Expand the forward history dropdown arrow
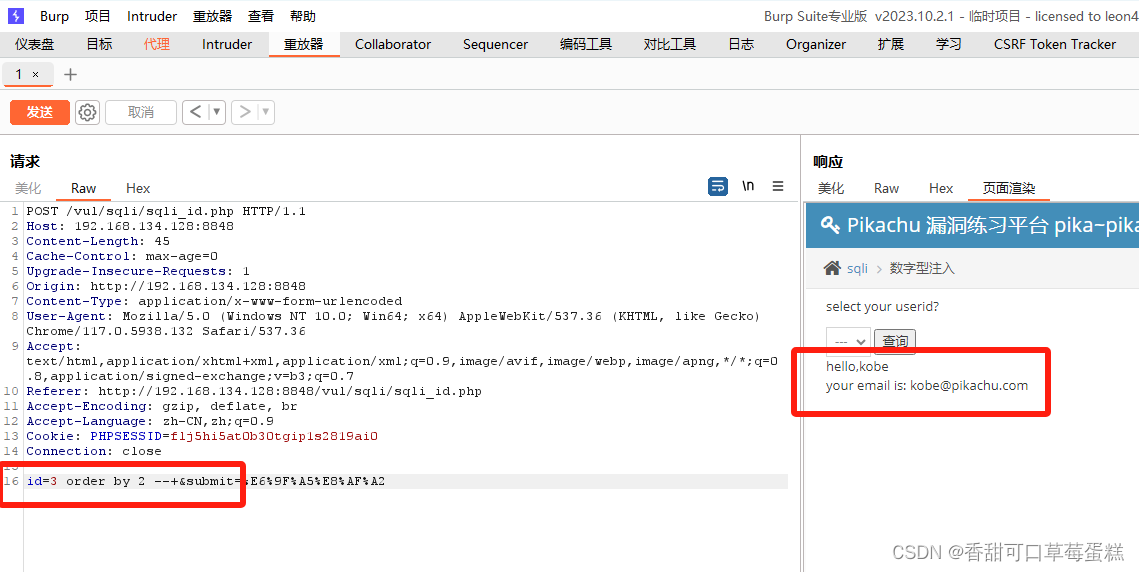1139x572 pixels. (266, 112)
